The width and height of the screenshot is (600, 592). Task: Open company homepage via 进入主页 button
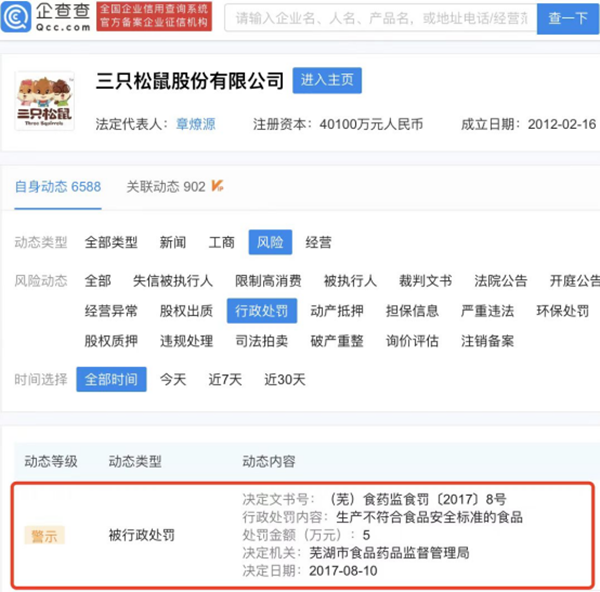327,81
